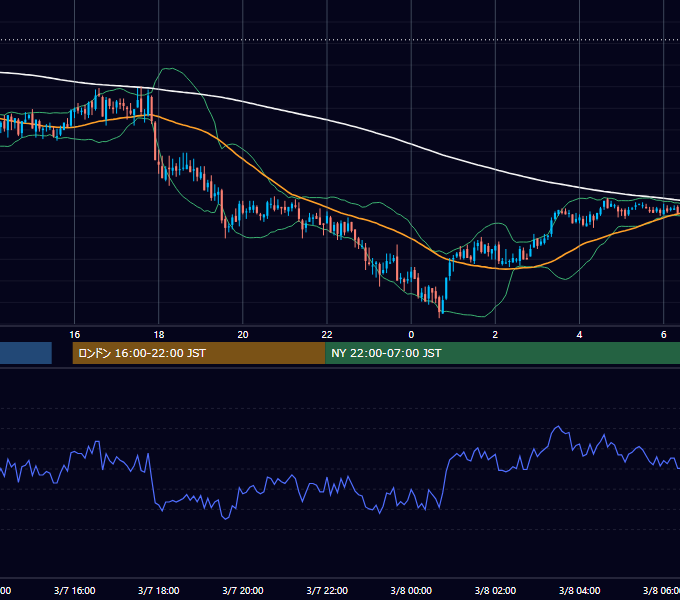The image size is (680, 600).
Task: Click the '6' hour label on price chart axis
Action: pos(664,334)
